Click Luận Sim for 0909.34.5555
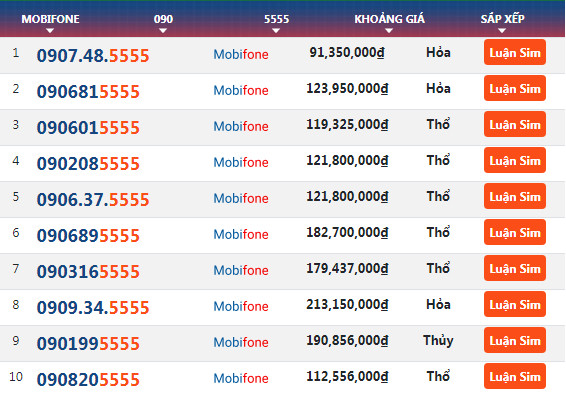This screenshot has height=395, width=566. coord(515,304)
